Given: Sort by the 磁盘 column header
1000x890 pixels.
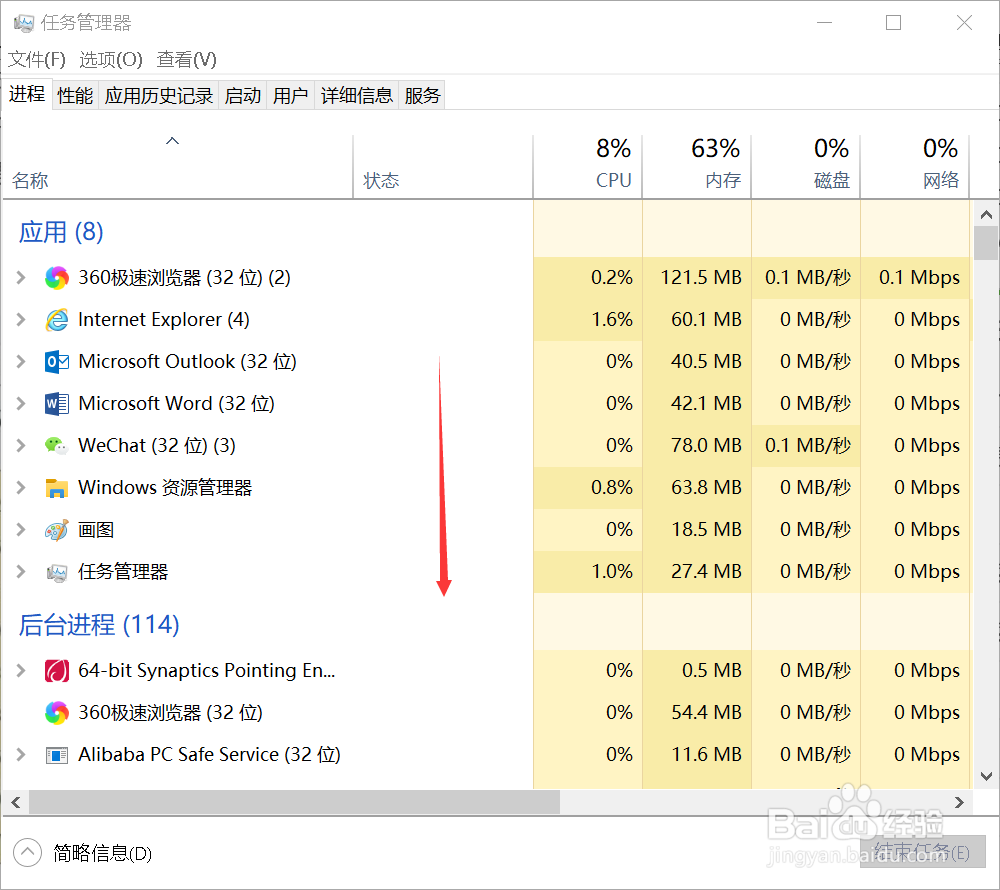Looking at the screenshot, I should 805,166.
